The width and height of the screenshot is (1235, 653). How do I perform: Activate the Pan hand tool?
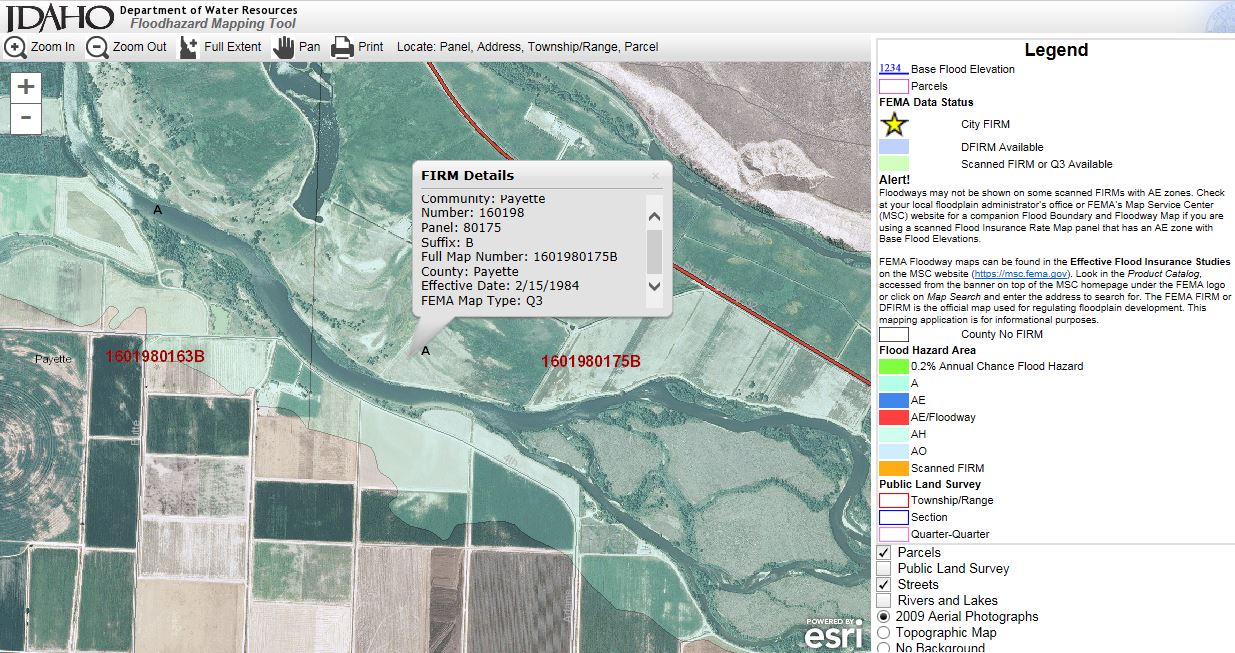click(284, 47)
